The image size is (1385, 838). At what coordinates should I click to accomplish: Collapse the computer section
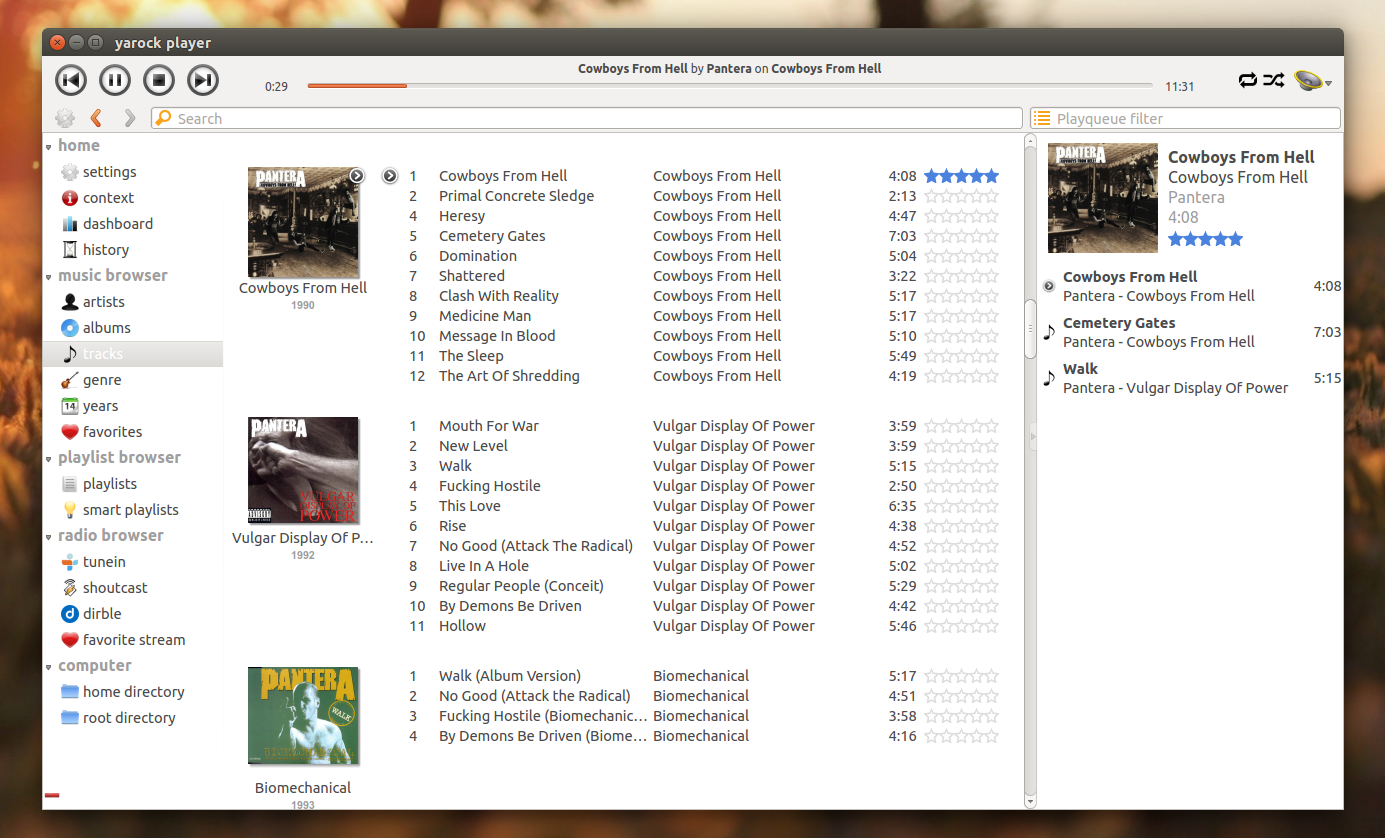(48, 666)
